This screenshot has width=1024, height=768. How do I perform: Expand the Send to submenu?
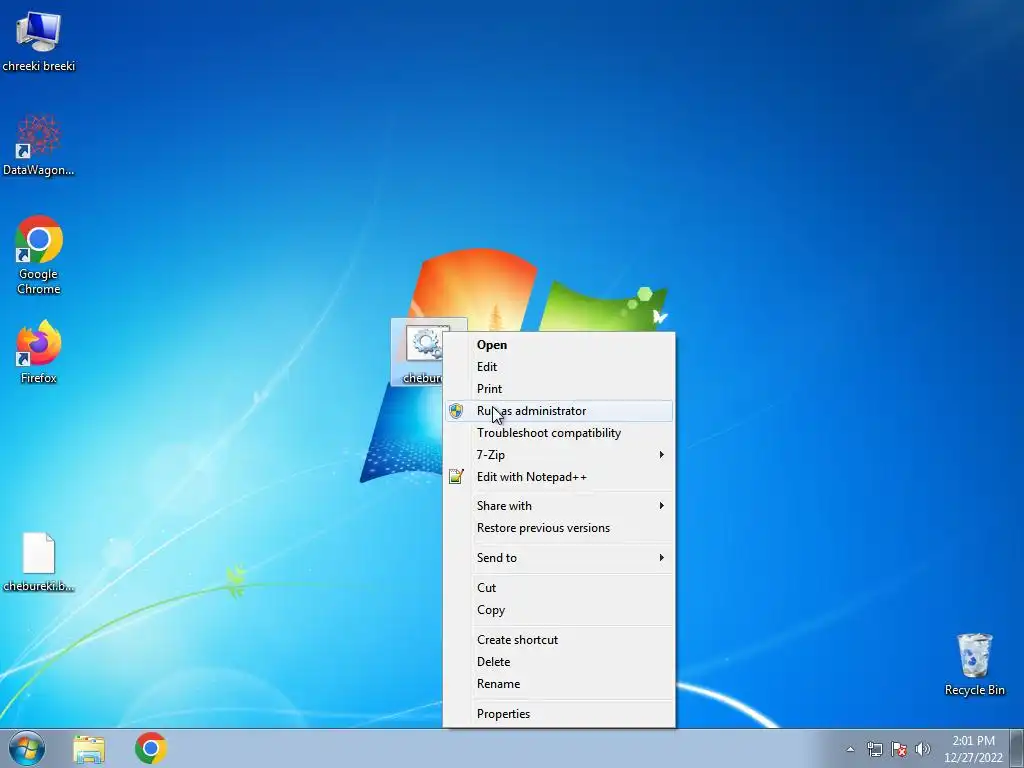[x=559, y=558]
